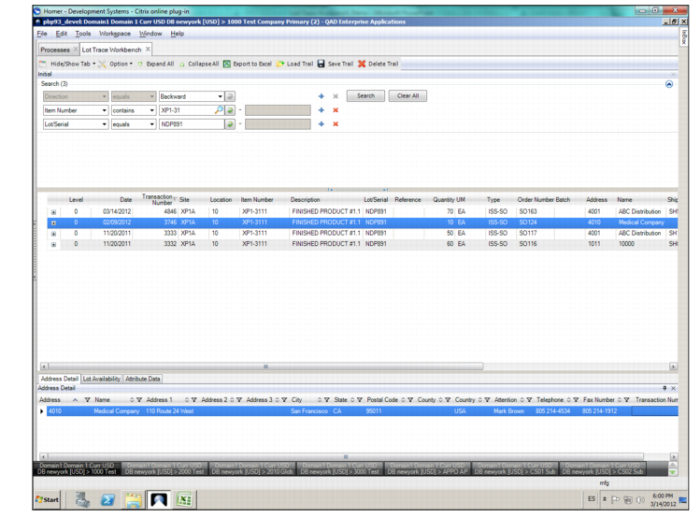Switch to the '2000 Test' domain button
The height and width of the screenshot is (517, 700).
pyautogui.click(x=164, y=469)
